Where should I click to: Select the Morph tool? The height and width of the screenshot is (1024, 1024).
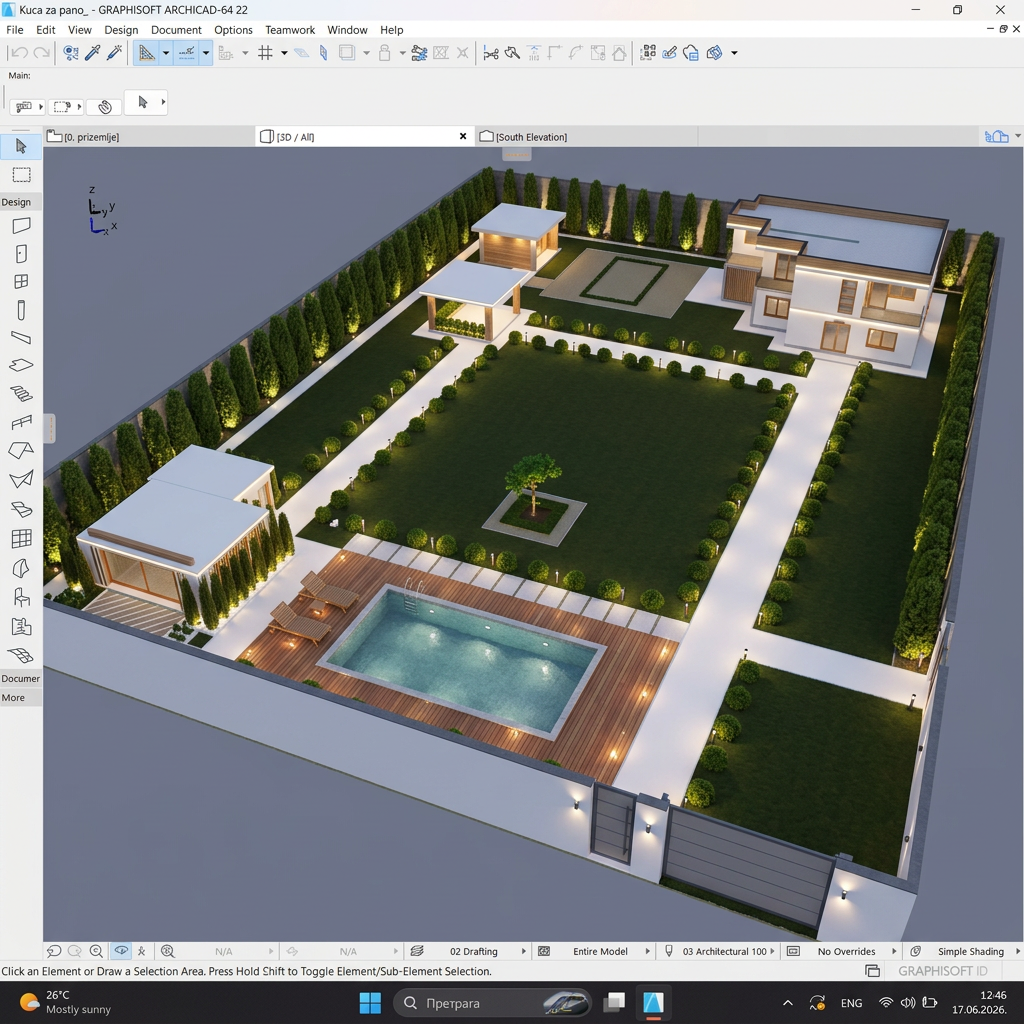[21, 568]
